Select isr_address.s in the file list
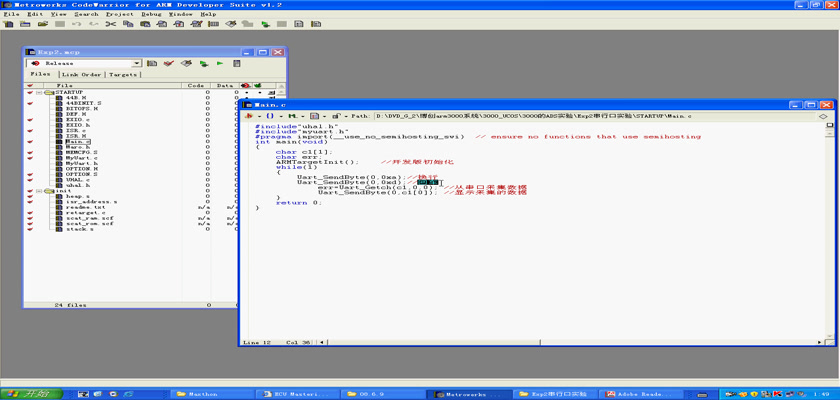The image size is (840, 400). click(92, 202)
